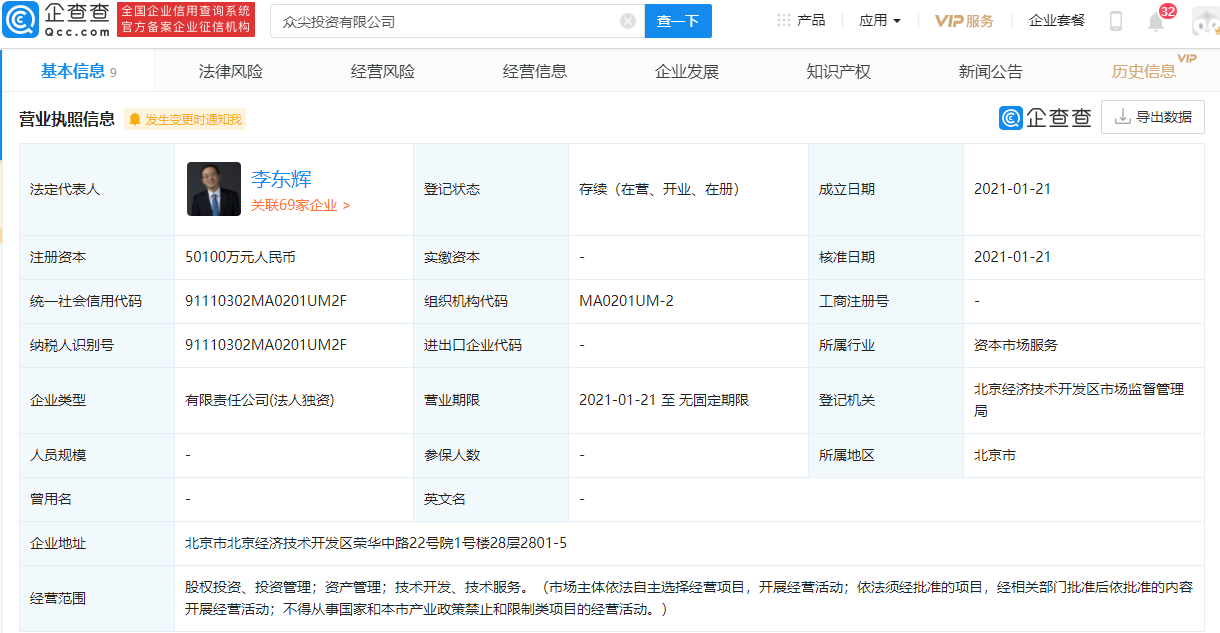The image size is (1220, 633).
Task: Click the mobile phone icon in header
Action: pyautogui.click(x=1117, y=19)
